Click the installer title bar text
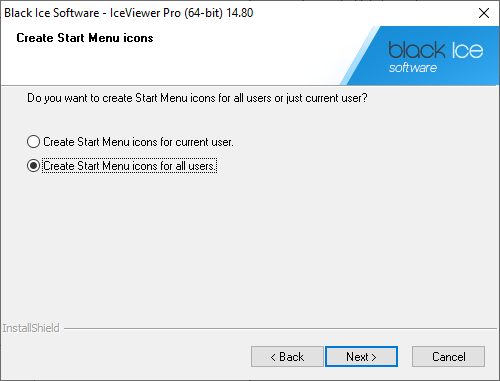500x381 pixels. click(129, 13)
